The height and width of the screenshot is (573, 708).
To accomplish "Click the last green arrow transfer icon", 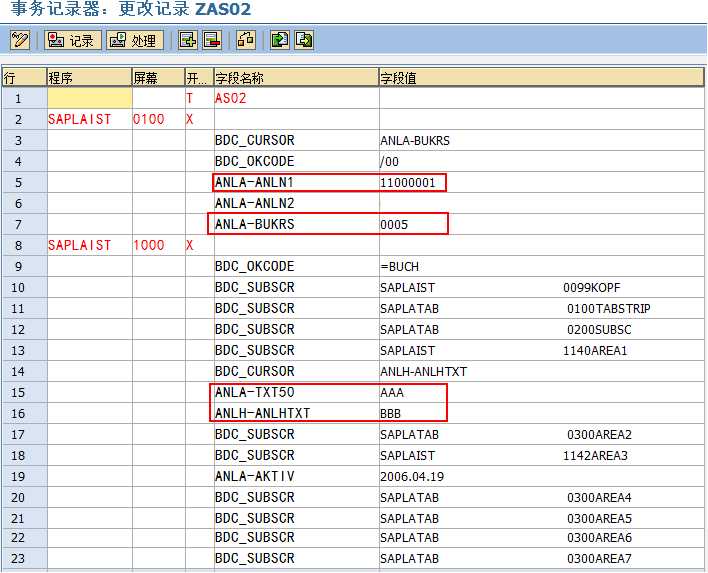I will click(x=304, y=40).
